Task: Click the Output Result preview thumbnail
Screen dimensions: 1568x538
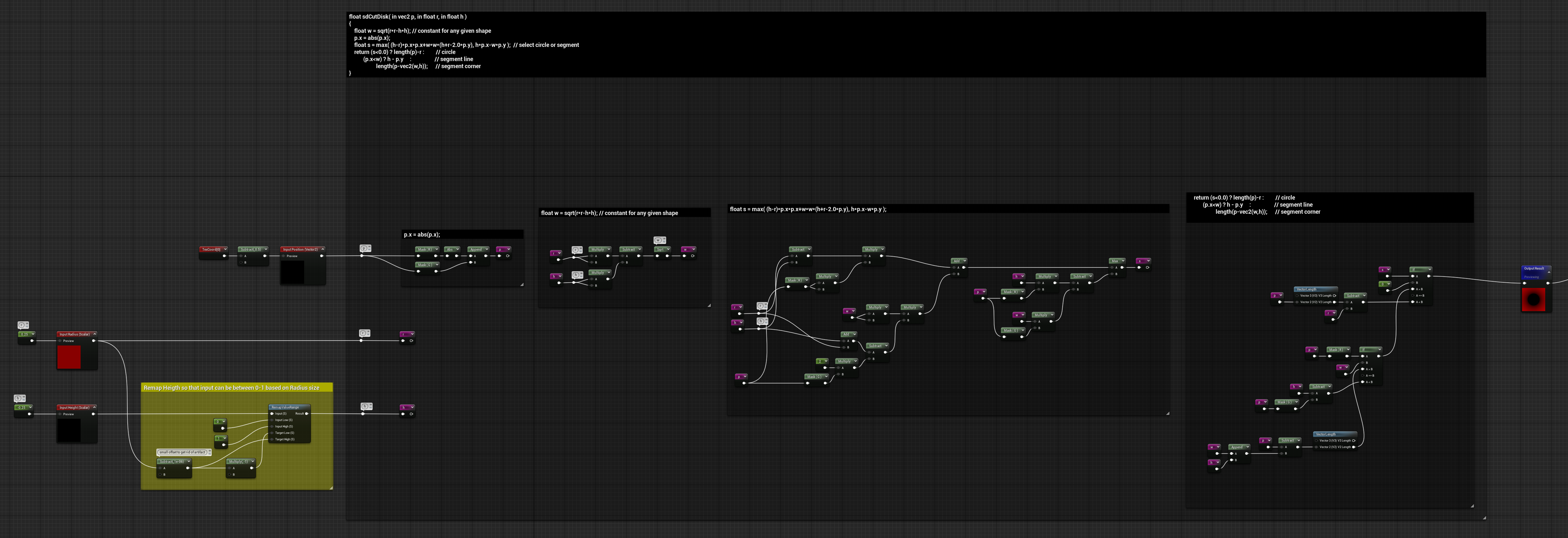Action: (1533, 299)
